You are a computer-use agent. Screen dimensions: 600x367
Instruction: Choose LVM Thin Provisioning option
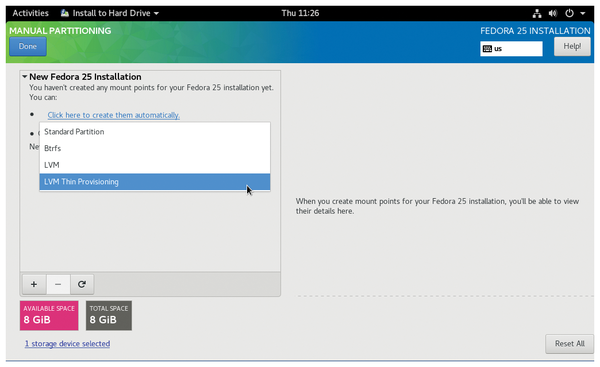tap(155, 182)
